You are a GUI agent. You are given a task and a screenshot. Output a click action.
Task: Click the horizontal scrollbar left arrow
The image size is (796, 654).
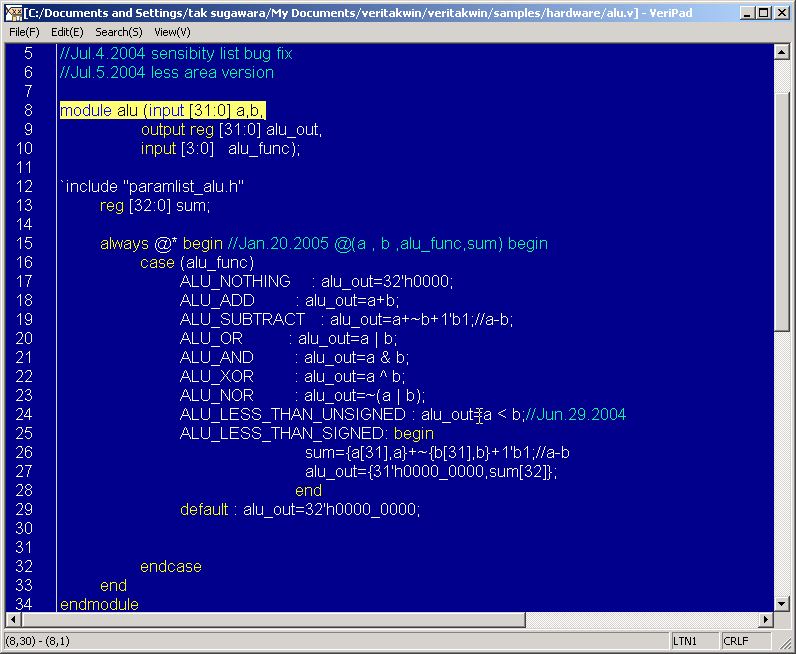pos(13,619)
